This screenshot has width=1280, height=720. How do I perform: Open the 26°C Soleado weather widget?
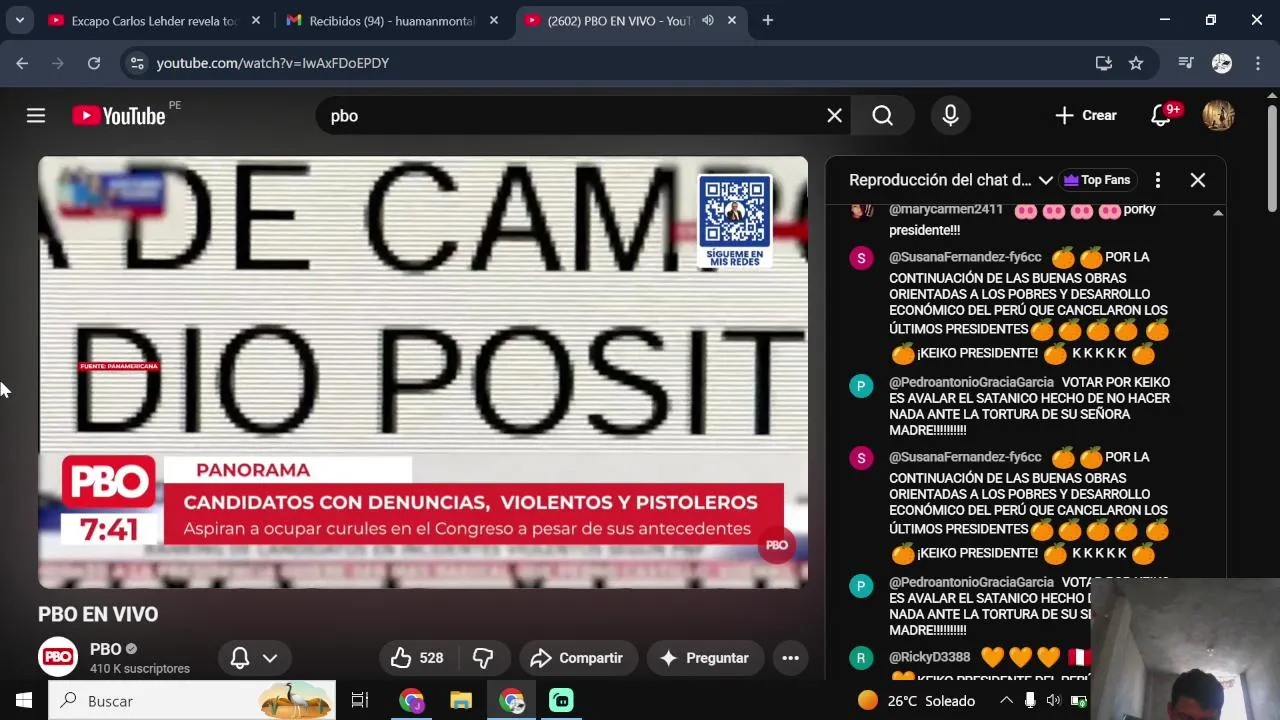(917, 701)
